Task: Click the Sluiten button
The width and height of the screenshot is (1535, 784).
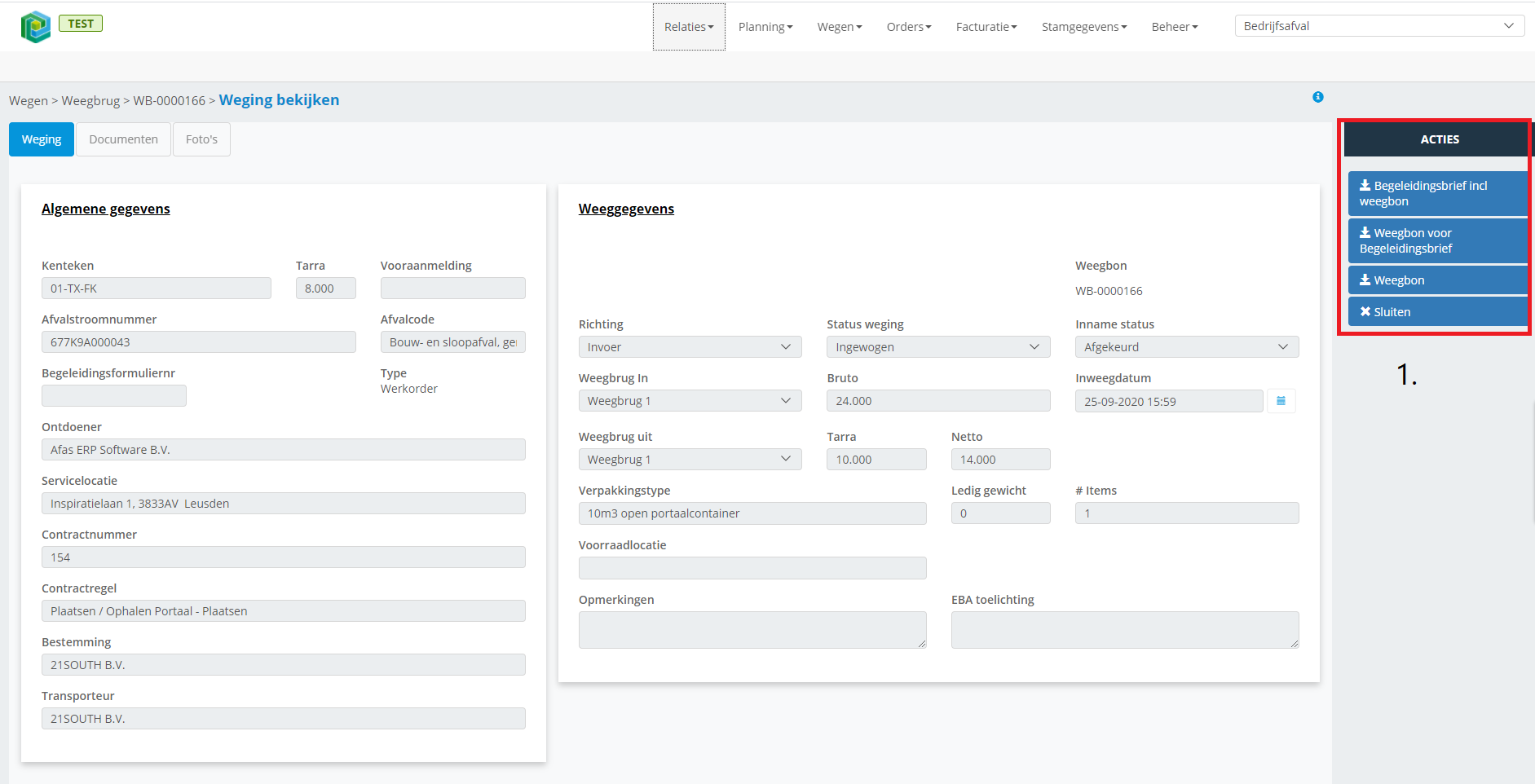Action: click(1438, 312)
